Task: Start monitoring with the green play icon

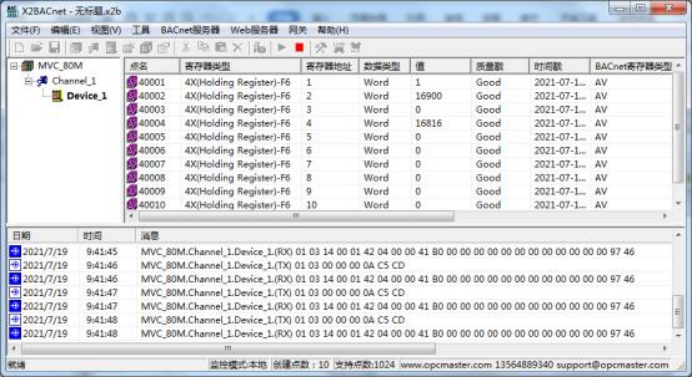Action: coord(281,48)
